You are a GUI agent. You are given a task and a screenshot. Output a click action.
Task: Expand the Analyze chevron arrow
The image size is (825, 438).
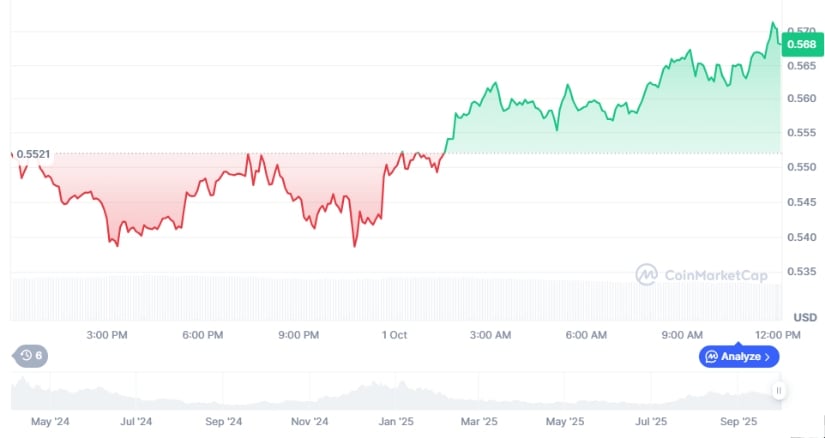point(768,356)
